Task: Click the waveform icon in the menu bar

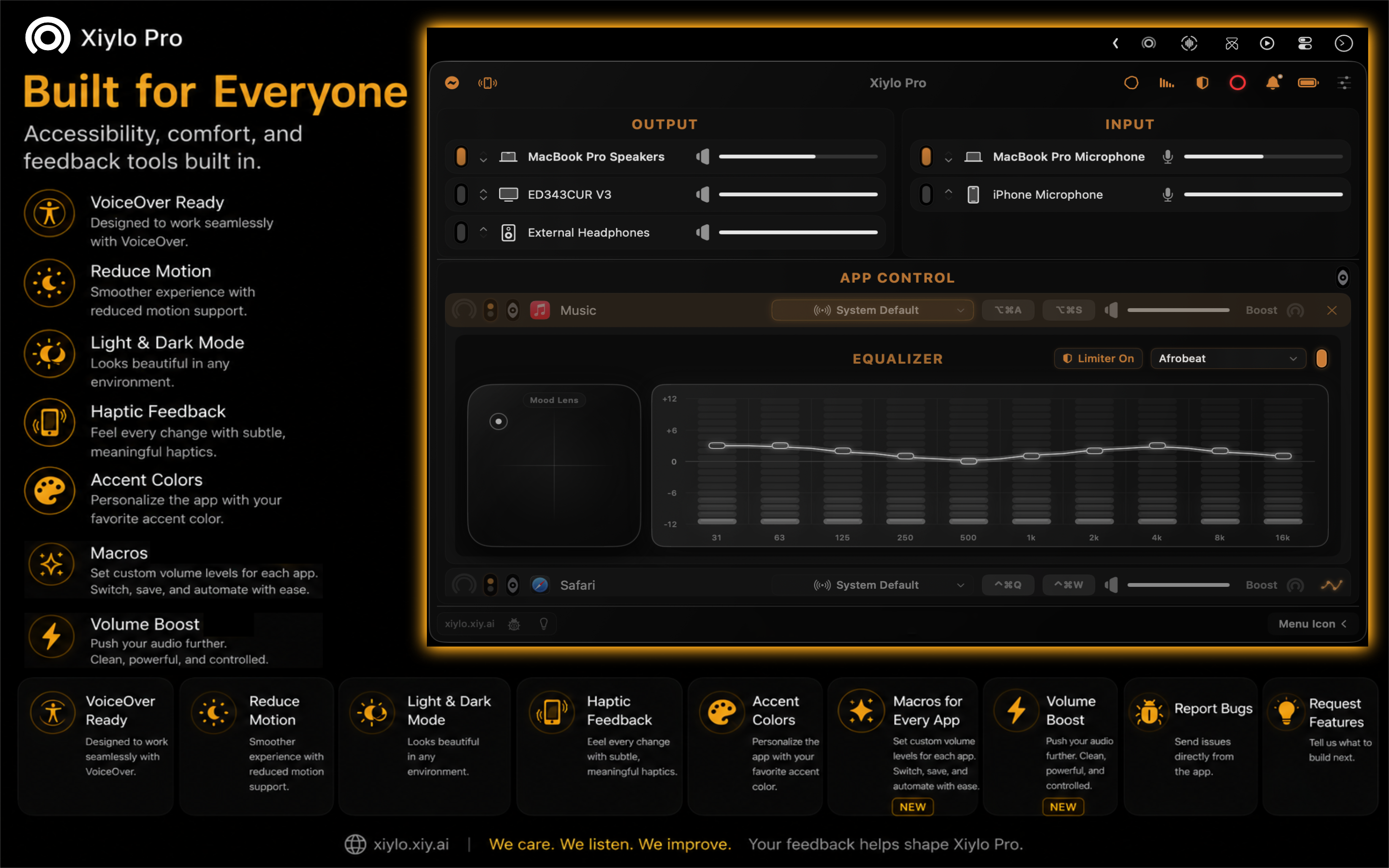Action: (x=1189, y=43)
